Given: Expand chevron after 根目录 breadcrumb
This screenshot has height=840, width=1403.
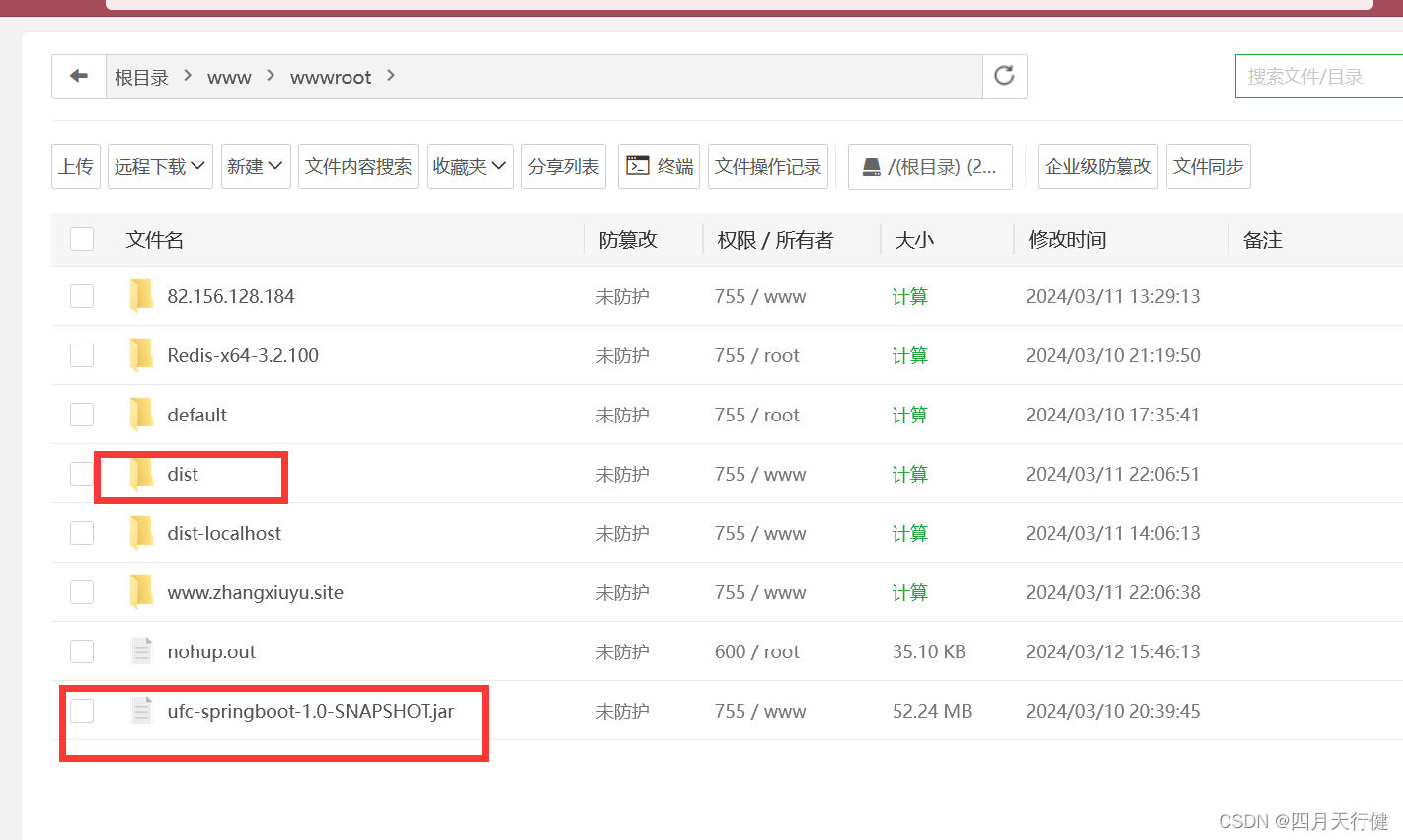Looking at the screenshot, I should [x=188, y=76].
